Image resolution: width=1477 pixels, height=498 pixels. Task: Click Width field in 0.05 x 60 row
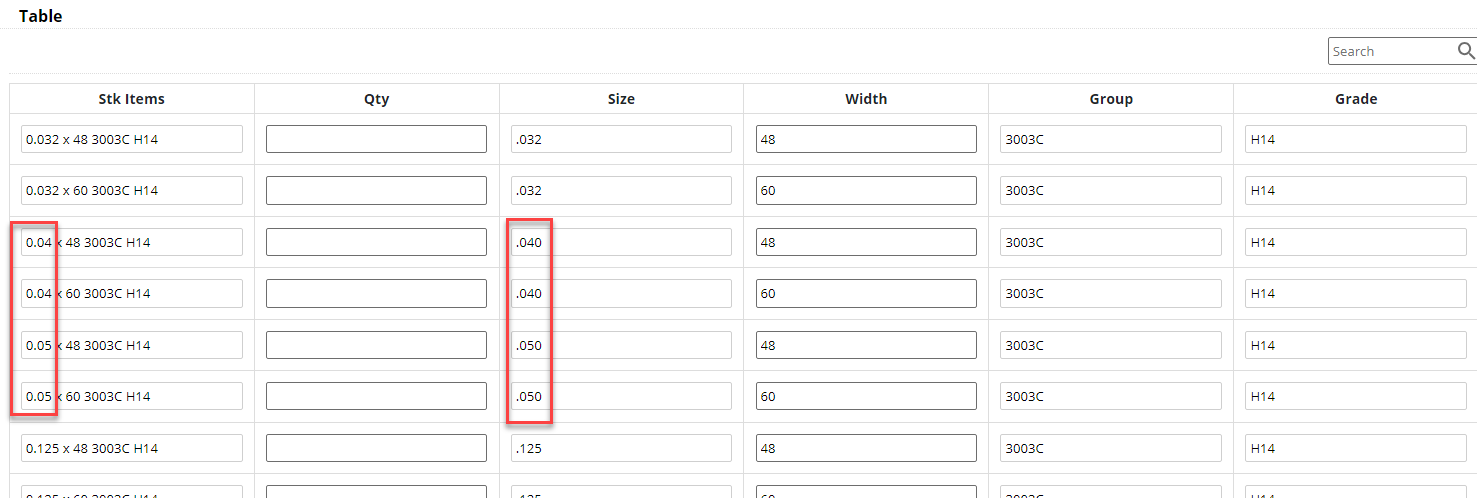point(866,396)
